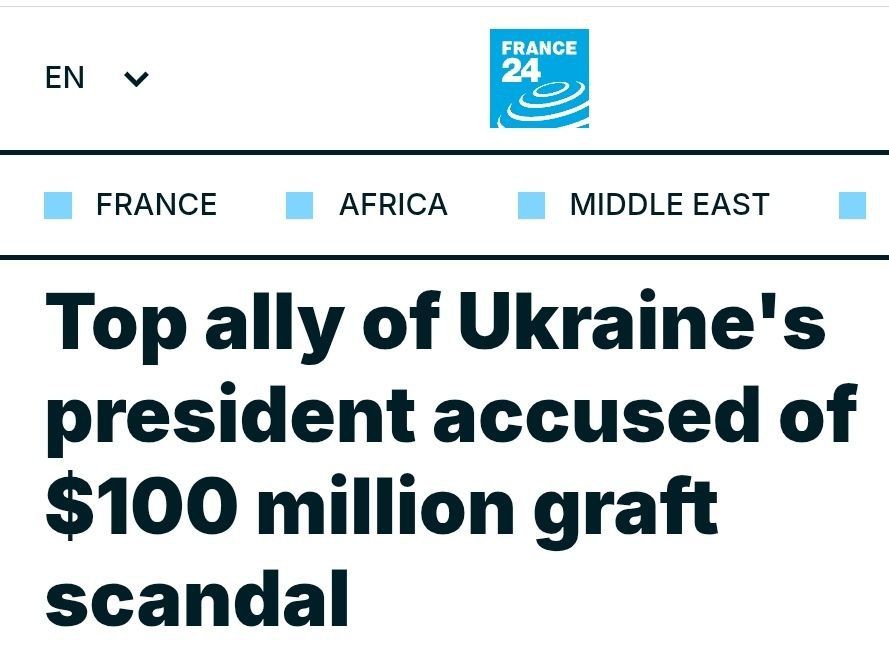
Task: Click the empty space between the EN selector and the logo
Action: [x=320, y=78]
